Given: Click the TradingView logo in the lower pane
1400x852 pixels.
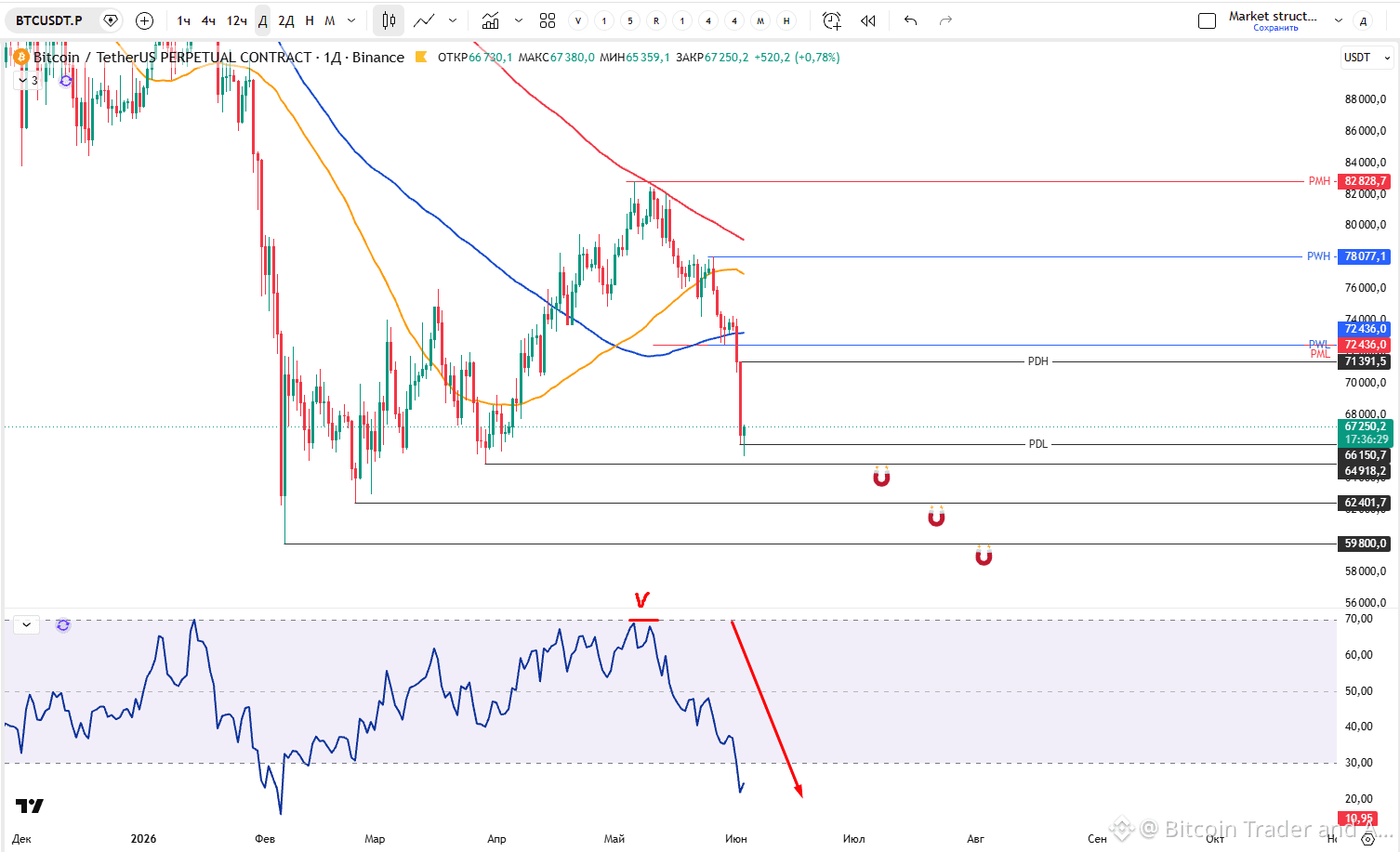Looking at the screenshot, I should 30,806.
